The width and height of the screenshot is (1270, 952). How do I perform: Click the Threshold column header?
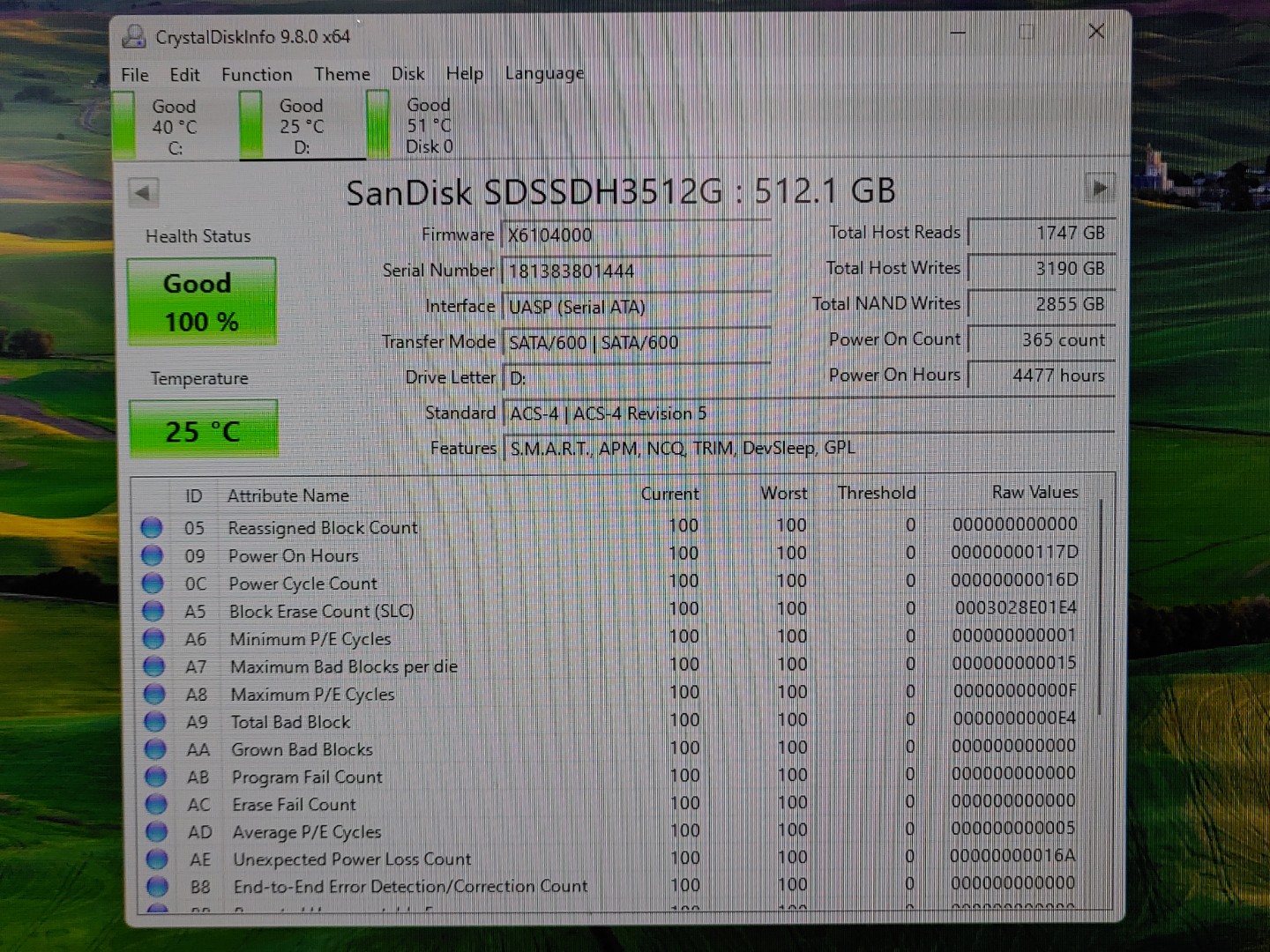[x=877, y=493]
